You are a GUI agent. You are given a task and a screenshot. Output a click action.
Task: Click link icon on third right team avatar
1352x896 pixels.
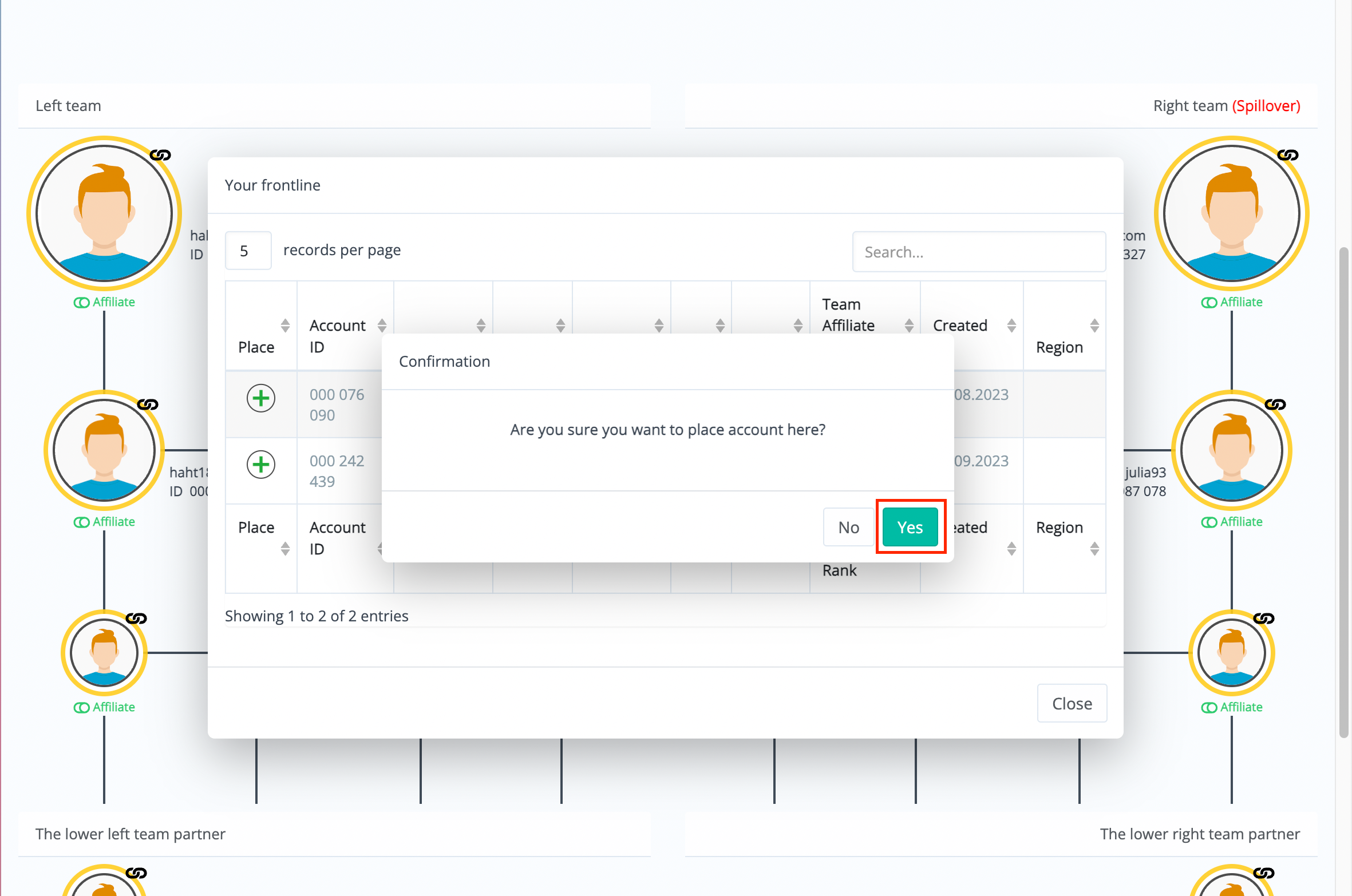pyautogui.click(x=1263, y=618)
